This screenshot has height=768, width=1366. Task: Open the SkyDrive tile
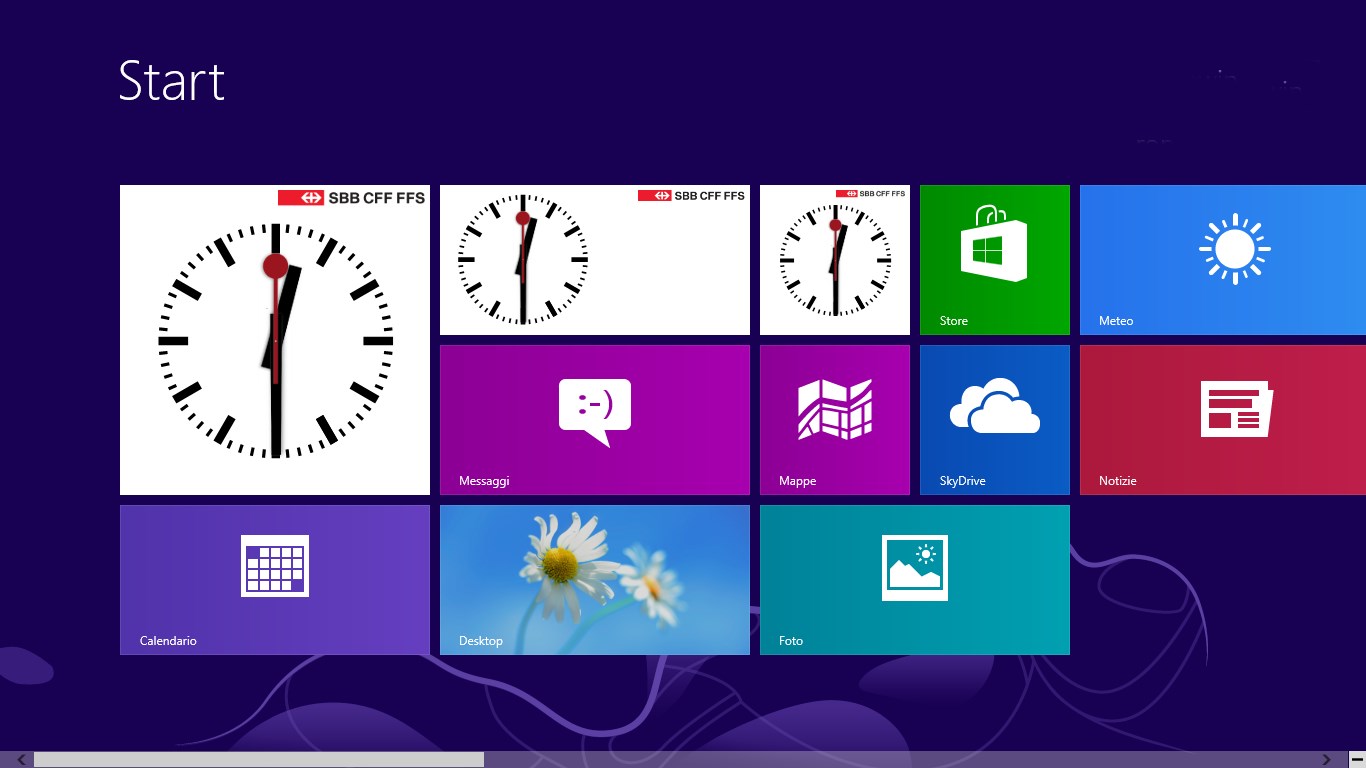tap(995, 420)
